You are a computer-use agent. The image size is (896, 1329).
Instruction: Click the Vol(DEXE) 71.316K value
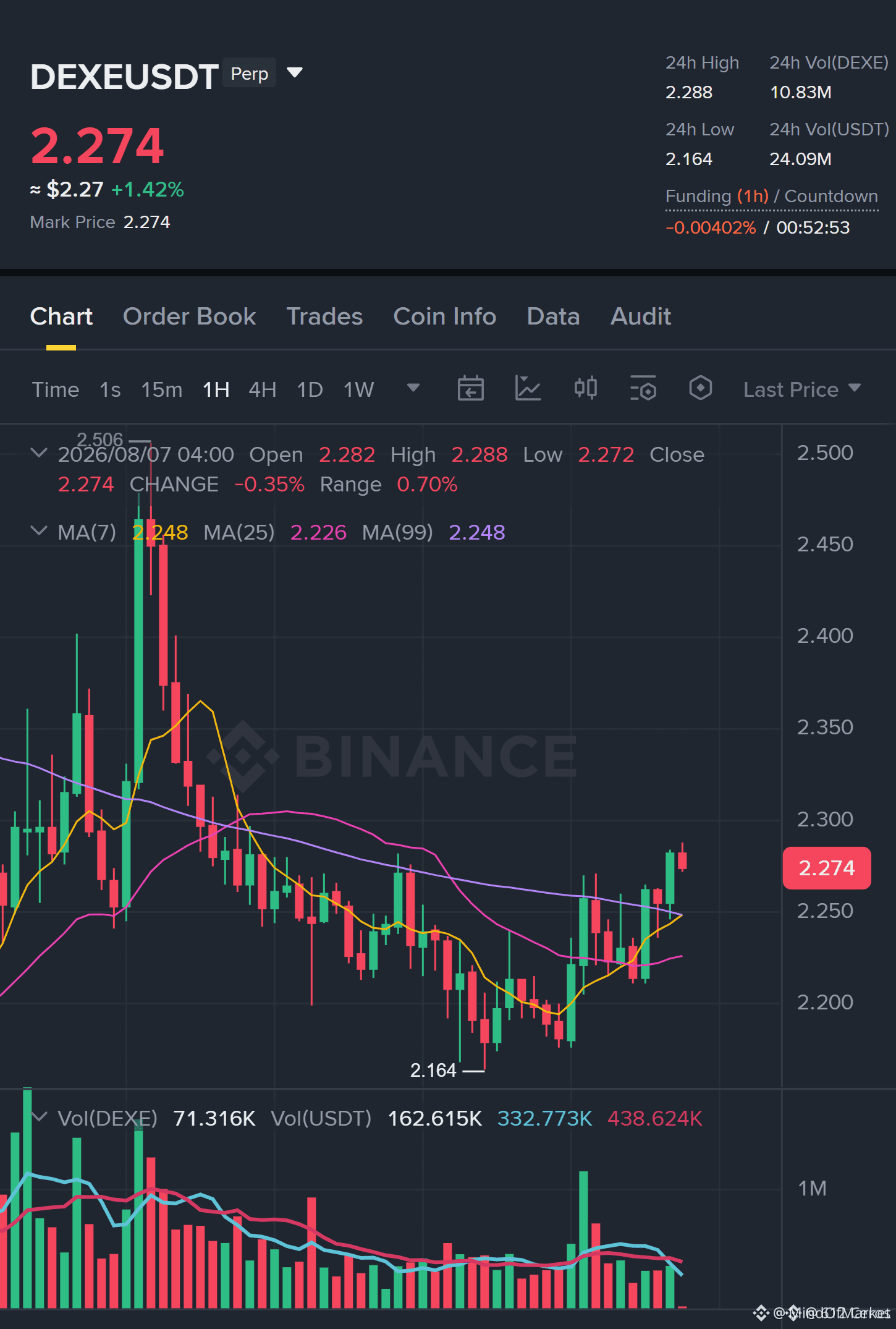point(214,1118)
